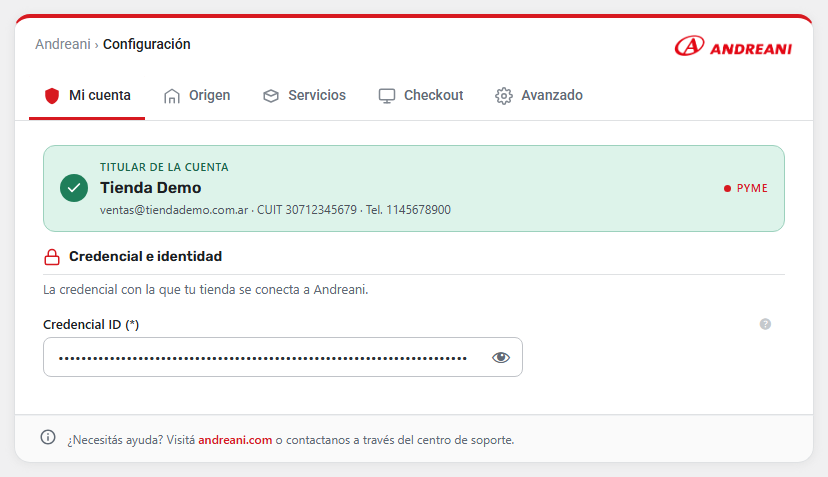Open the Servicios tab
This screenshot has width=828, height=477.
pyautogui.click(x=304, y=96)
